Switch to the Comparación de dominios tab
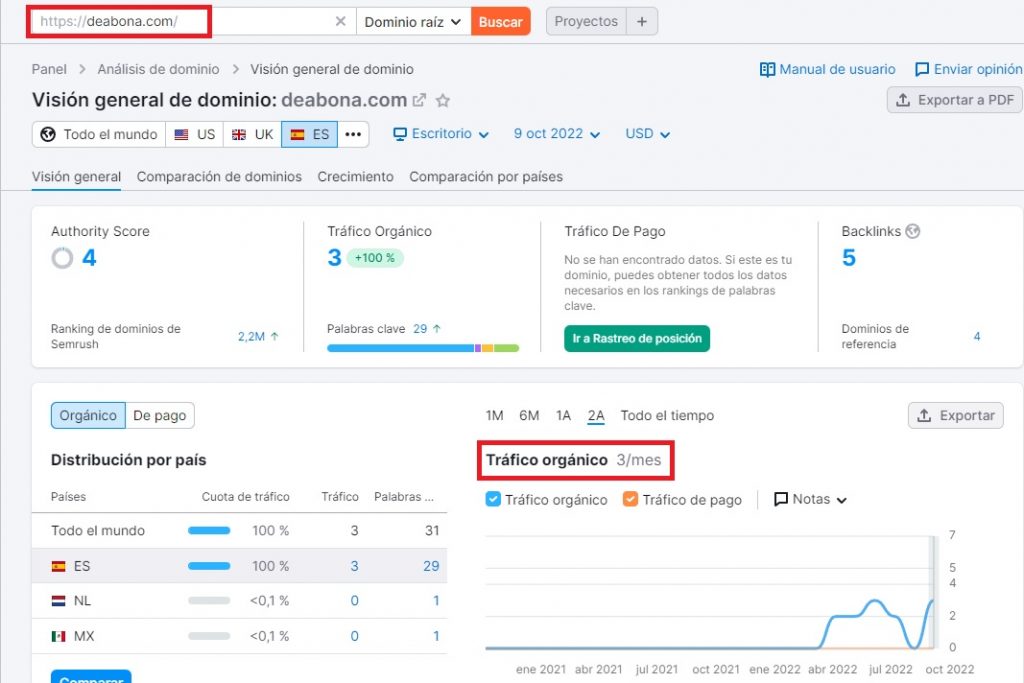Image resolution: width=1024 pixels, height=683 pixels. pyautogui.click(x=219, y=176)
